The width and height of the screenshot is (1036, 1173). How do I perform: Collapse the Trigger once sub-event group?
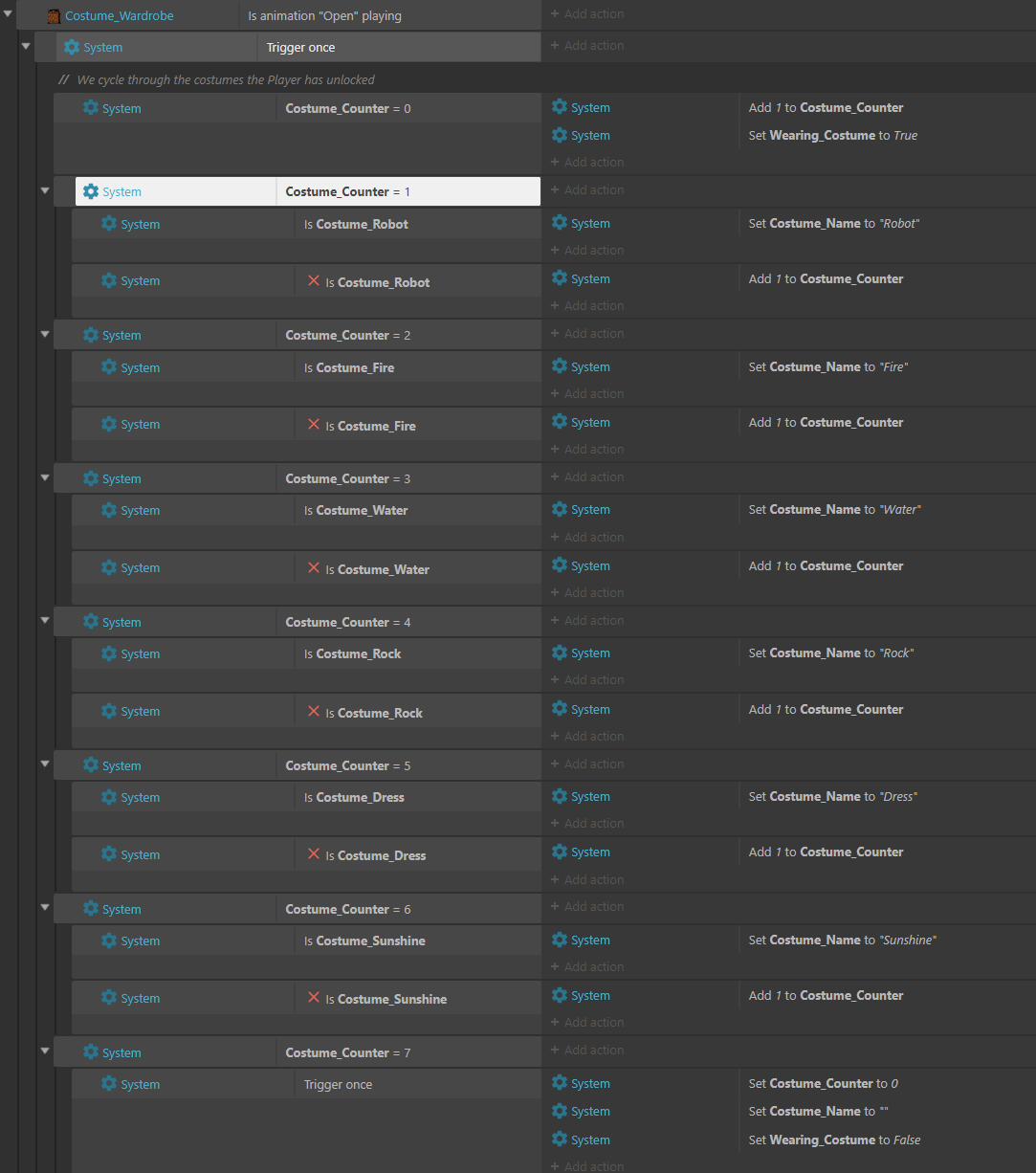pyautogui.click(x=26, y=46)
